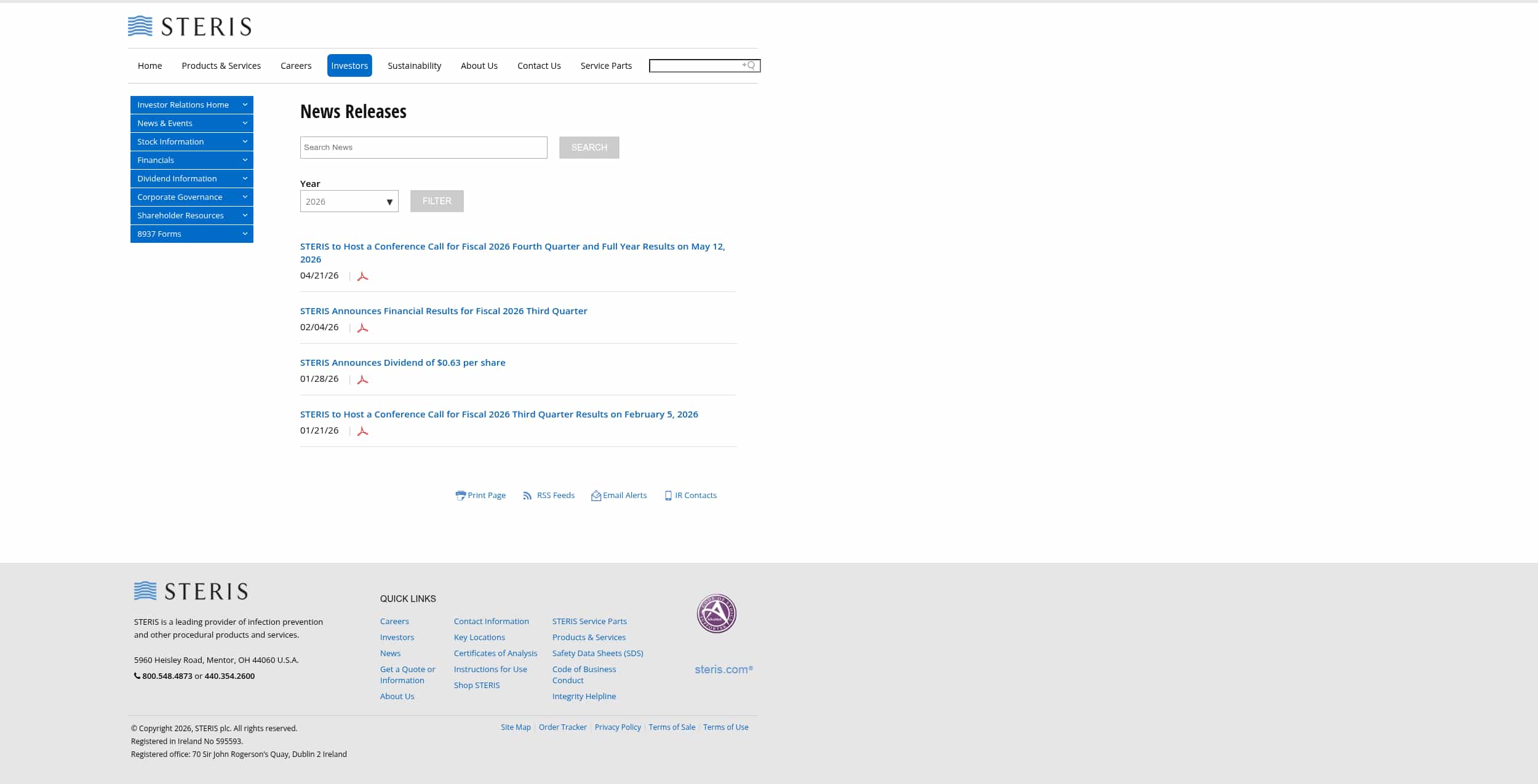This screenshot has height=784, width=1538.
Task: Open Third Quarter Results conference call release
Action: [x=499, y=414]
